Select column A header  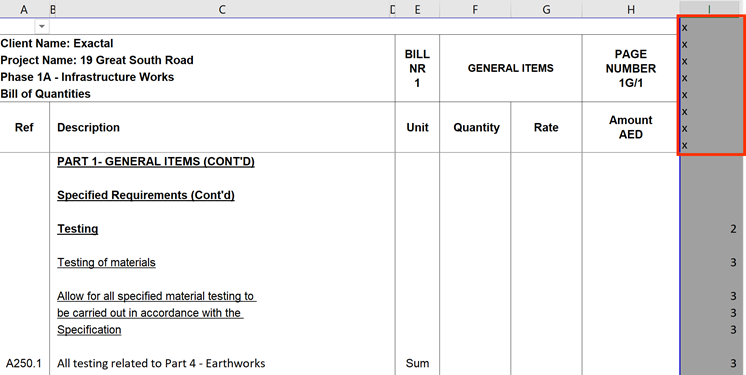[24, 9]
